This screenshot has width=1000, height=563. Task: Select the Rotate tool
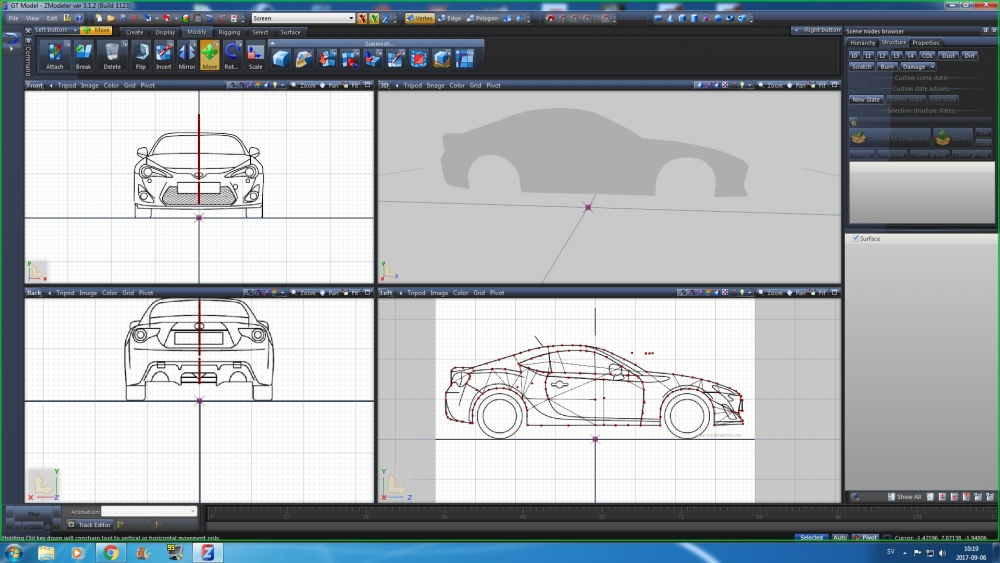232,55
